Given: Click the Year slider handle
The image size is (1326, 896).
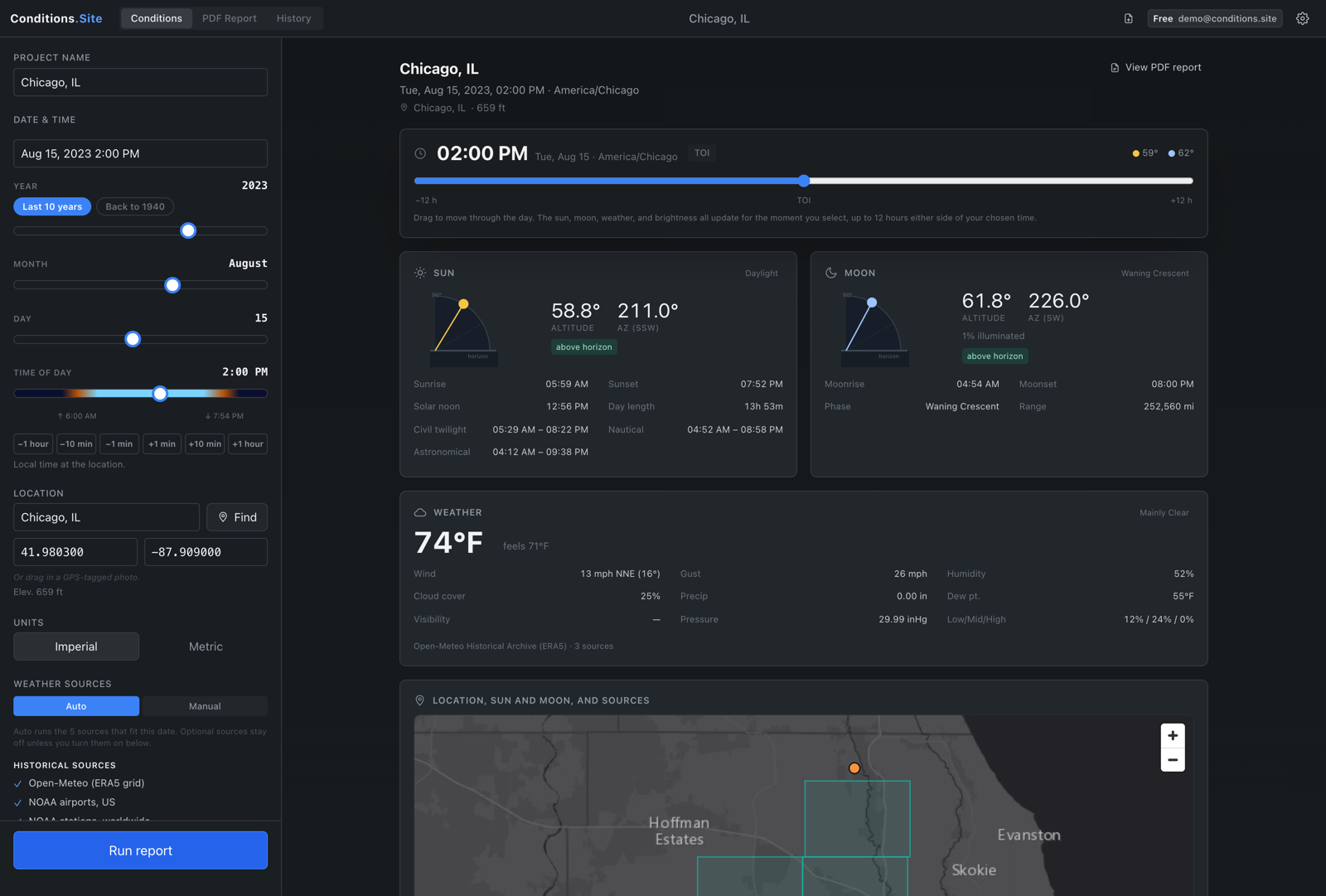Looking at the screenshot, I should [188, 230].
